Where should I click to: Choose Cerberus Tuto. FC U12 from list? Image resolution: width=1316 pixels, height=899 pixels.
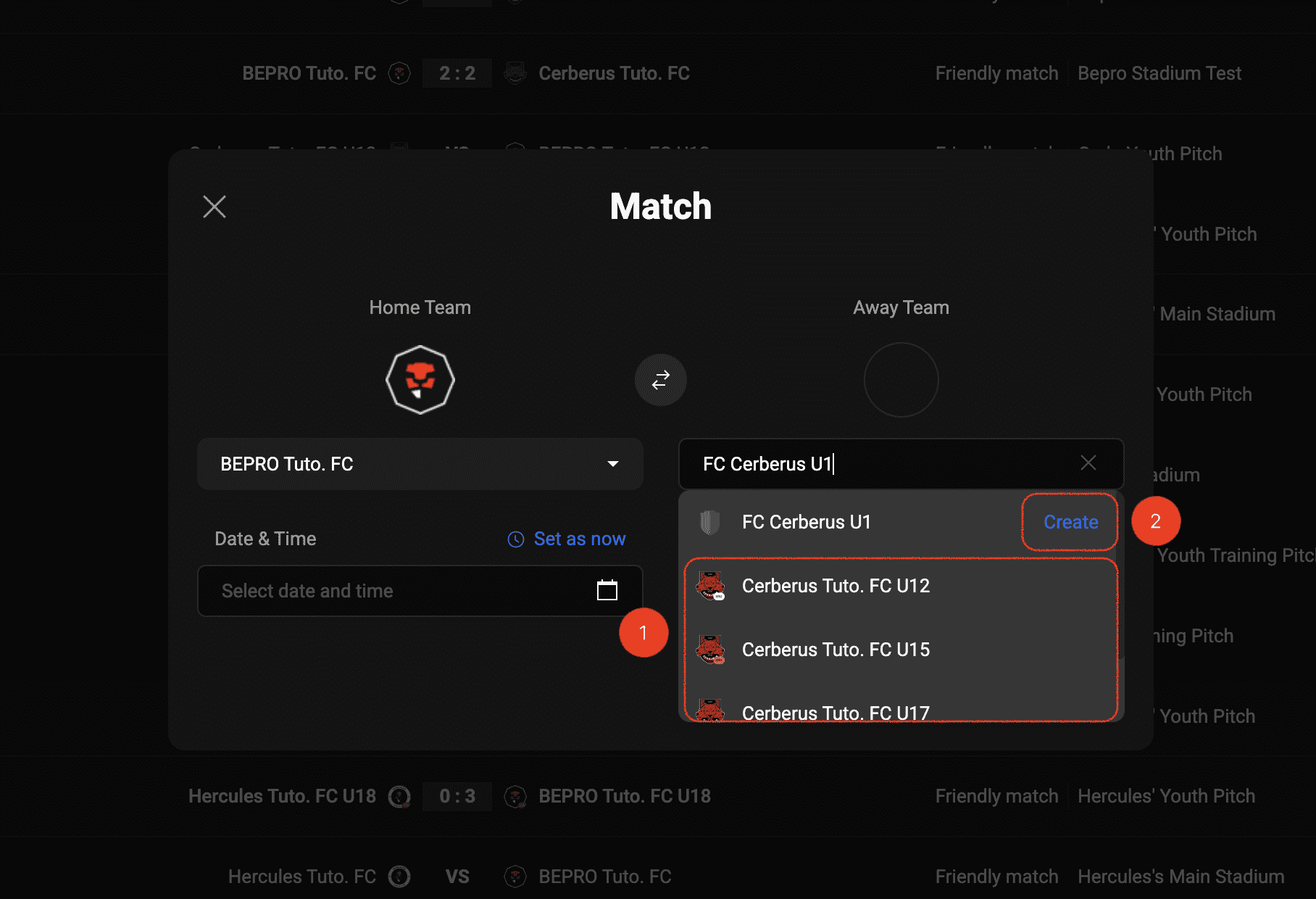pos(901,586)
